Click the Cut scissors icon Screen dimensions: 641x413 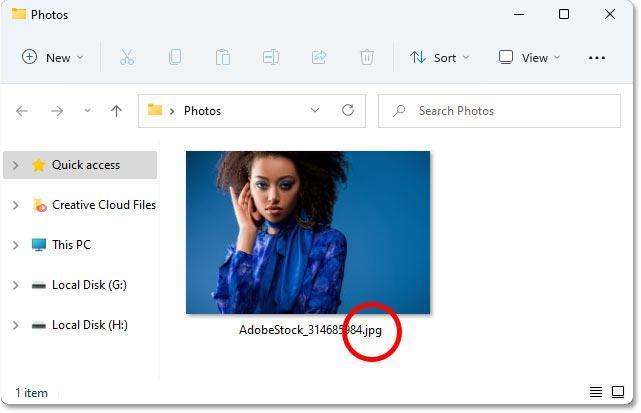pos(127,58)
